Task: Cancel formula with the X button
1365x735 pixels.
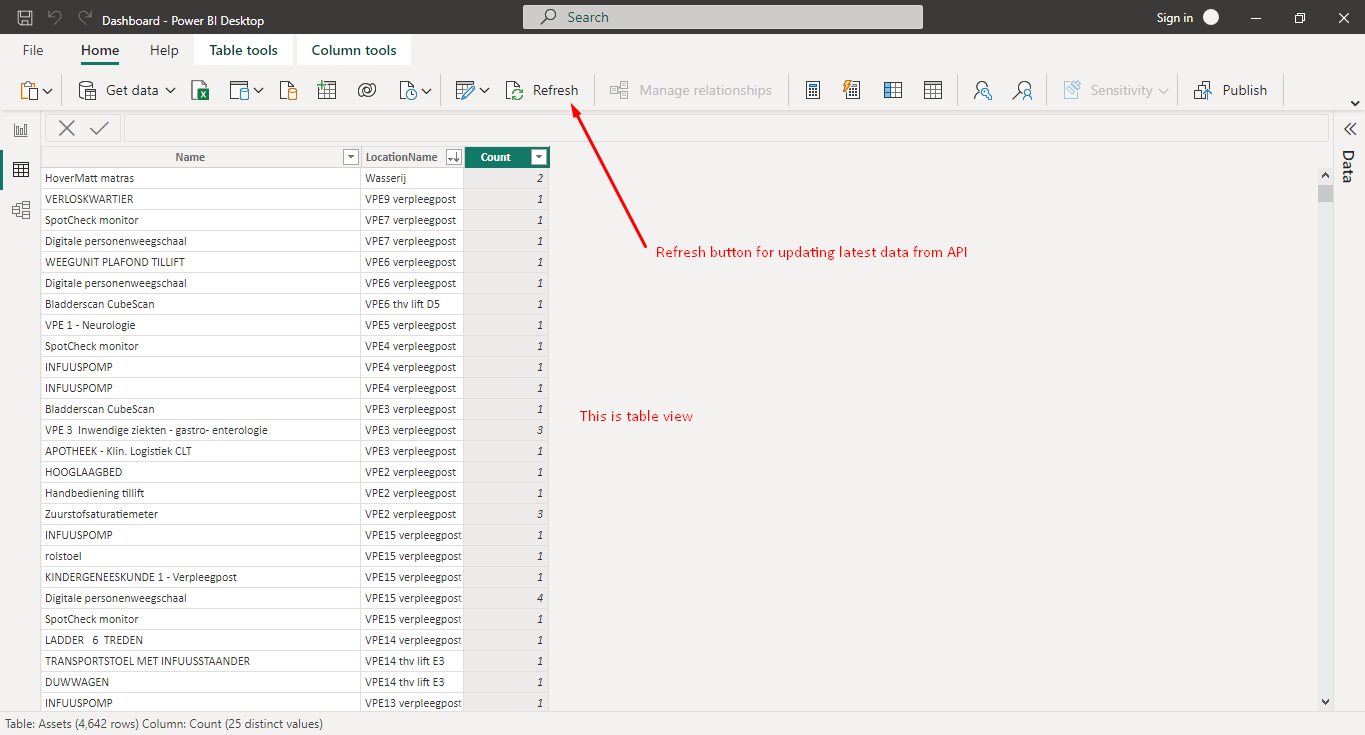Action: tap(67, 128)
